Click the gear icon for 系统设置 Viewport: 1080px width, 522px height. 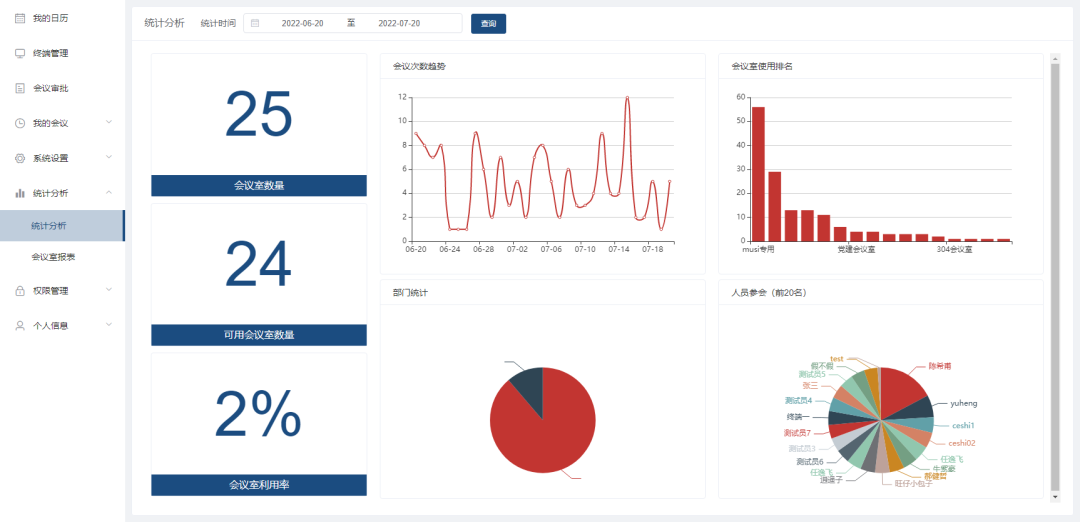point(20,158)
